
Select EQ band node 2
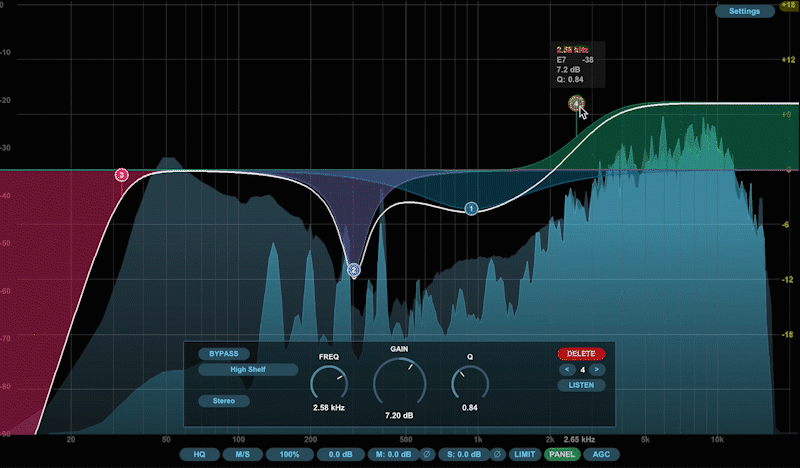click(353, 270)
